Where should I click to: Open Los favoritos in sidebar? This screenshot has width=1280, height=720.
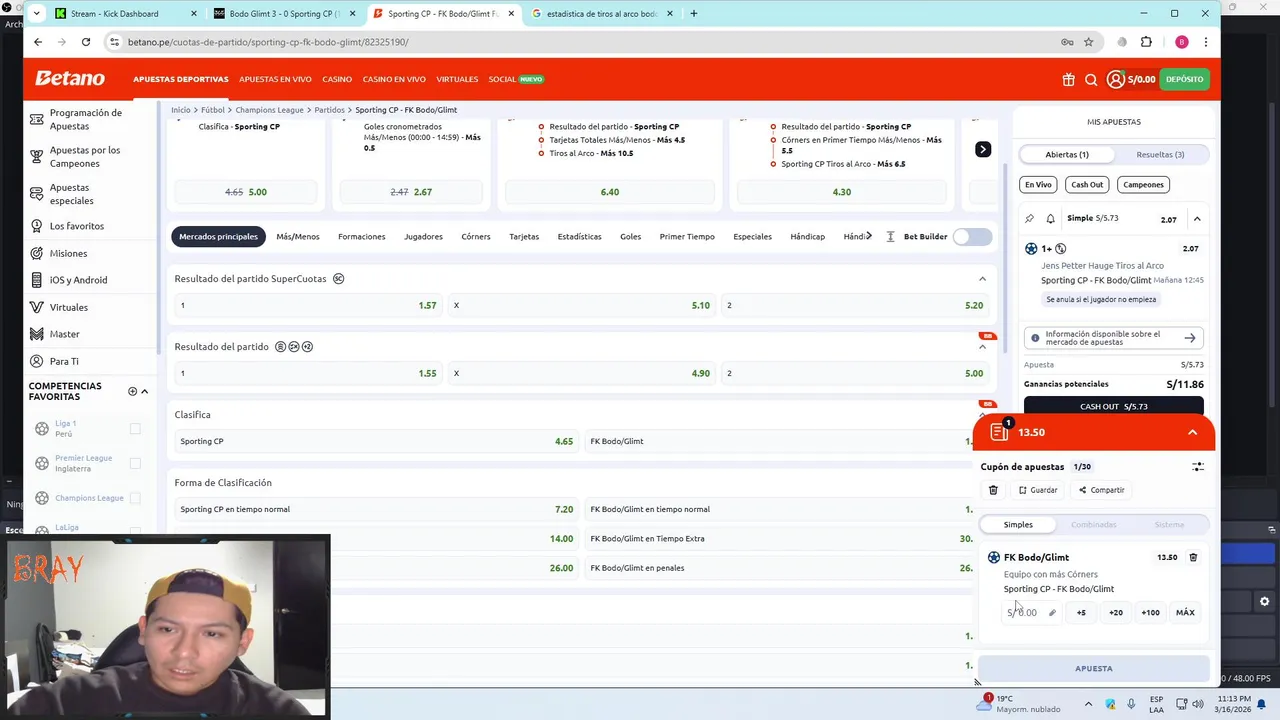click(x=77, y=226)
